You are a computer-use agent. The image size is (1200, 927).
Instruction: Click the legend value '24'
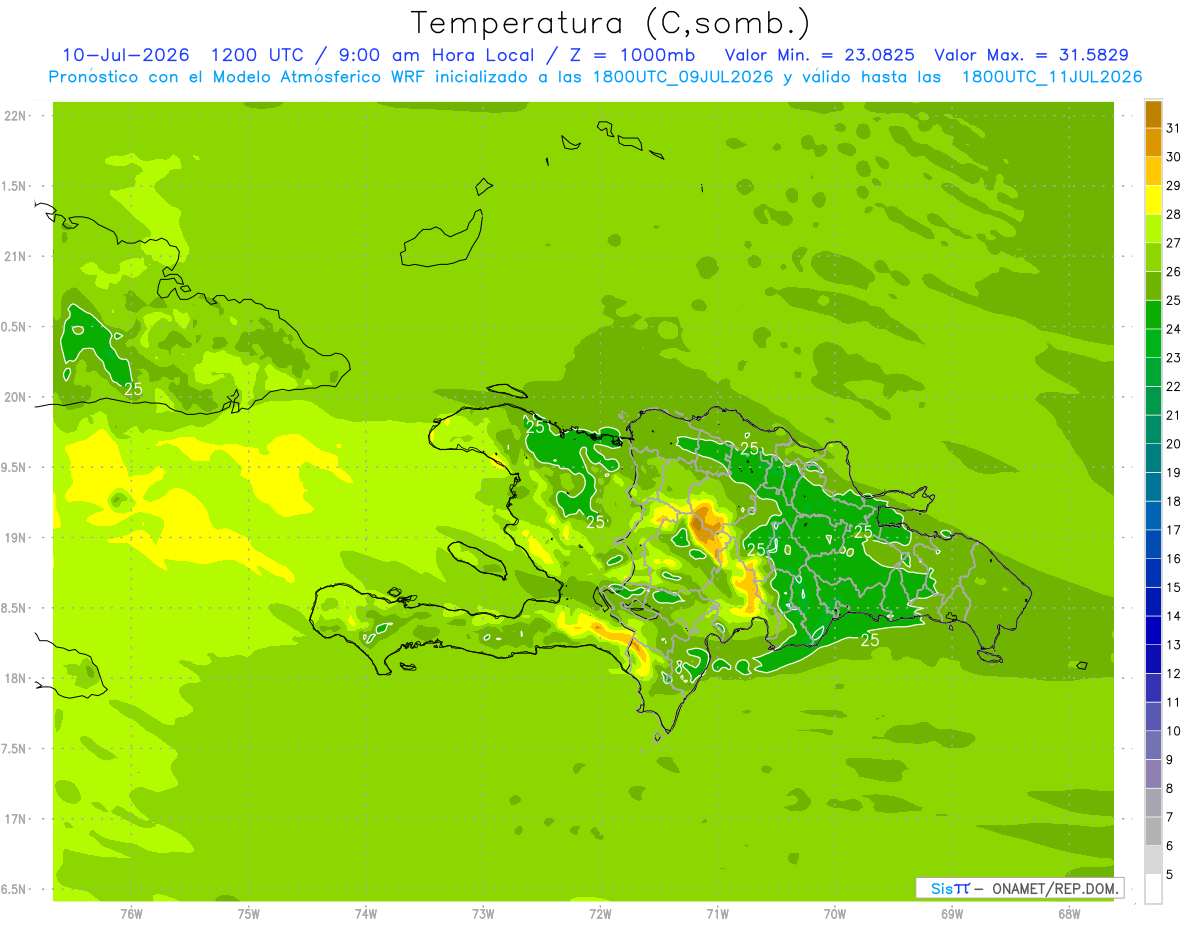[x=1174, y=329]
